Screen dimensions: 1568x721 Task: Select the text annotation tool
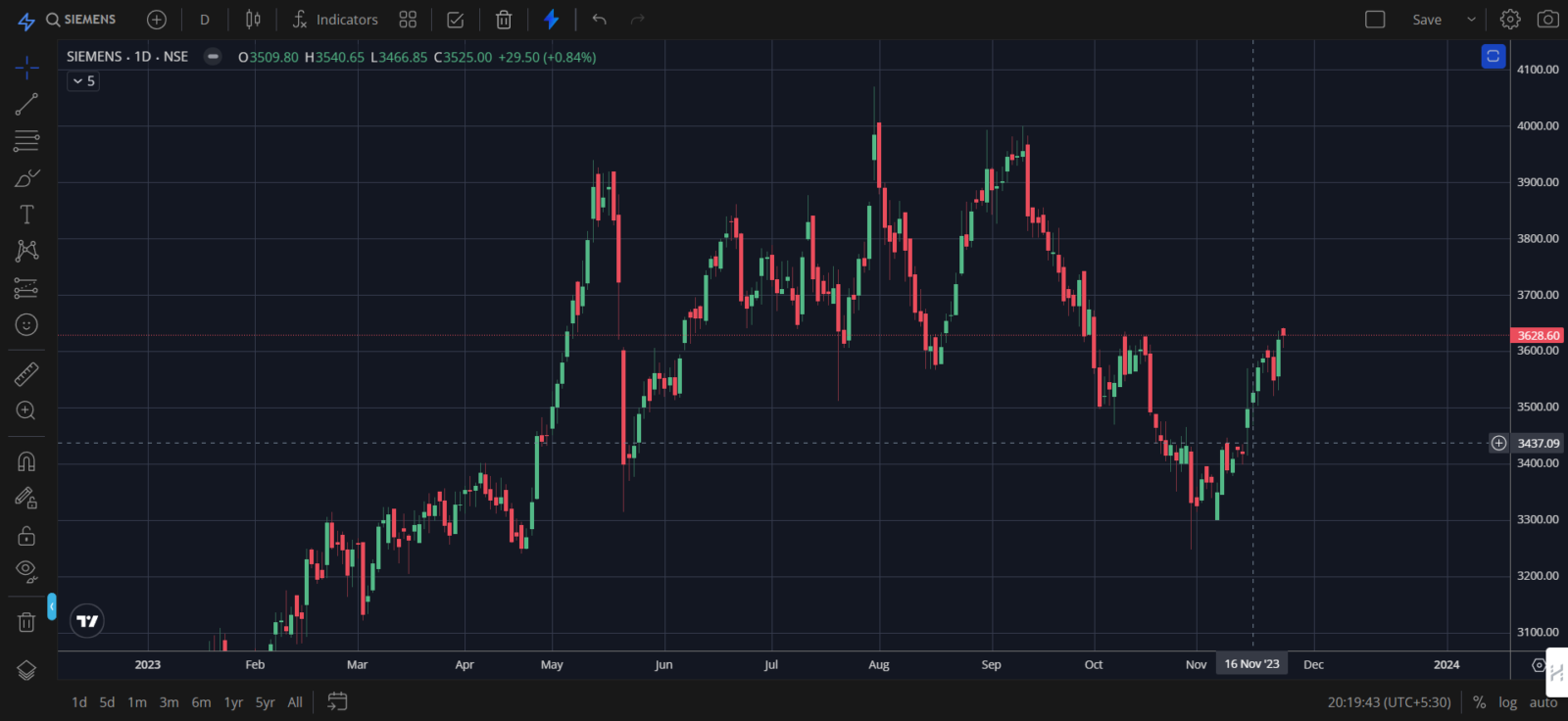point(26,215)
